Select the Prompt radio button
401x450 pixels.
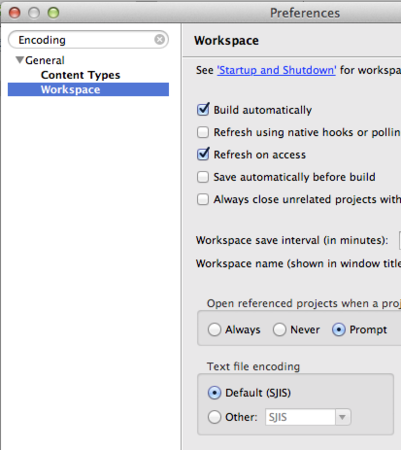(338, 330)
